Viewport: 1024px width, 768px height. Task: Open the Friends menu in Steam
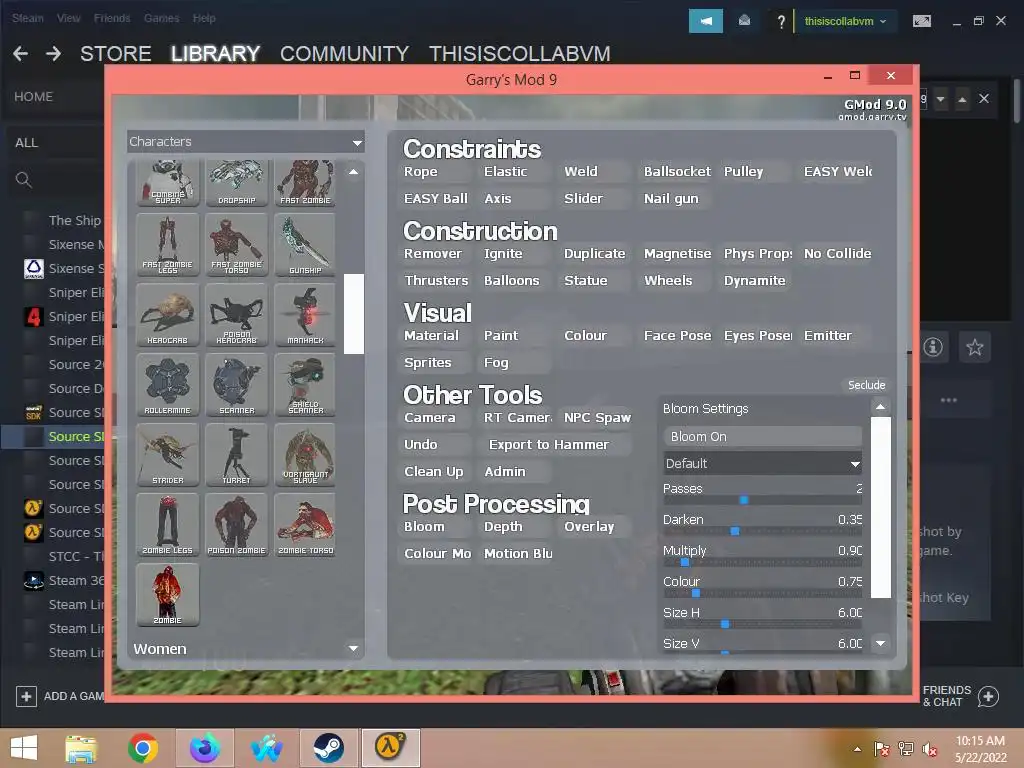pyautogui.click(x=112, y=18)
